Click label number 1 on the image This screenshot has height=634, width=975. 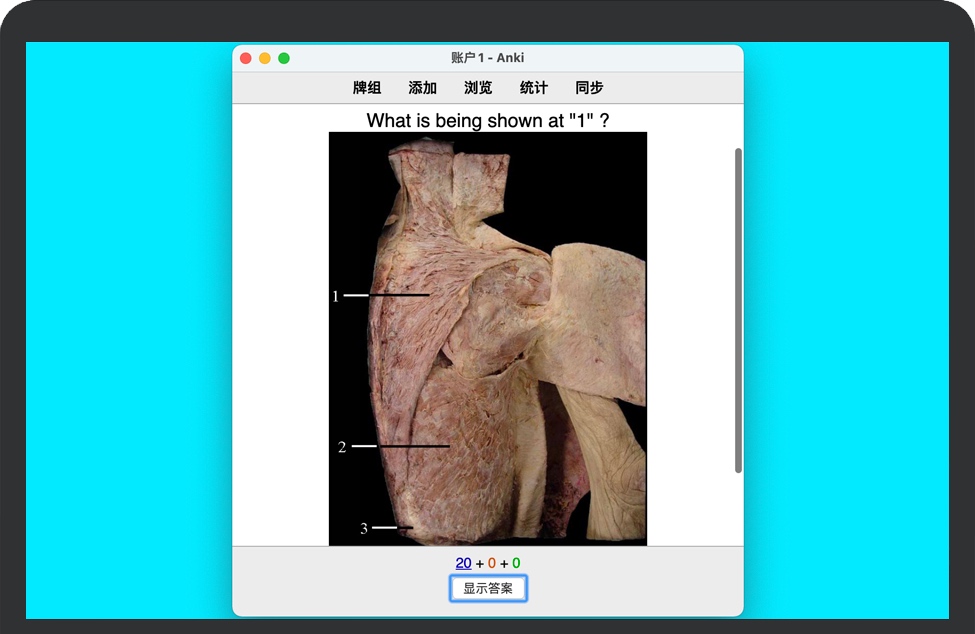pyautogui.click(x=336, y=296)
